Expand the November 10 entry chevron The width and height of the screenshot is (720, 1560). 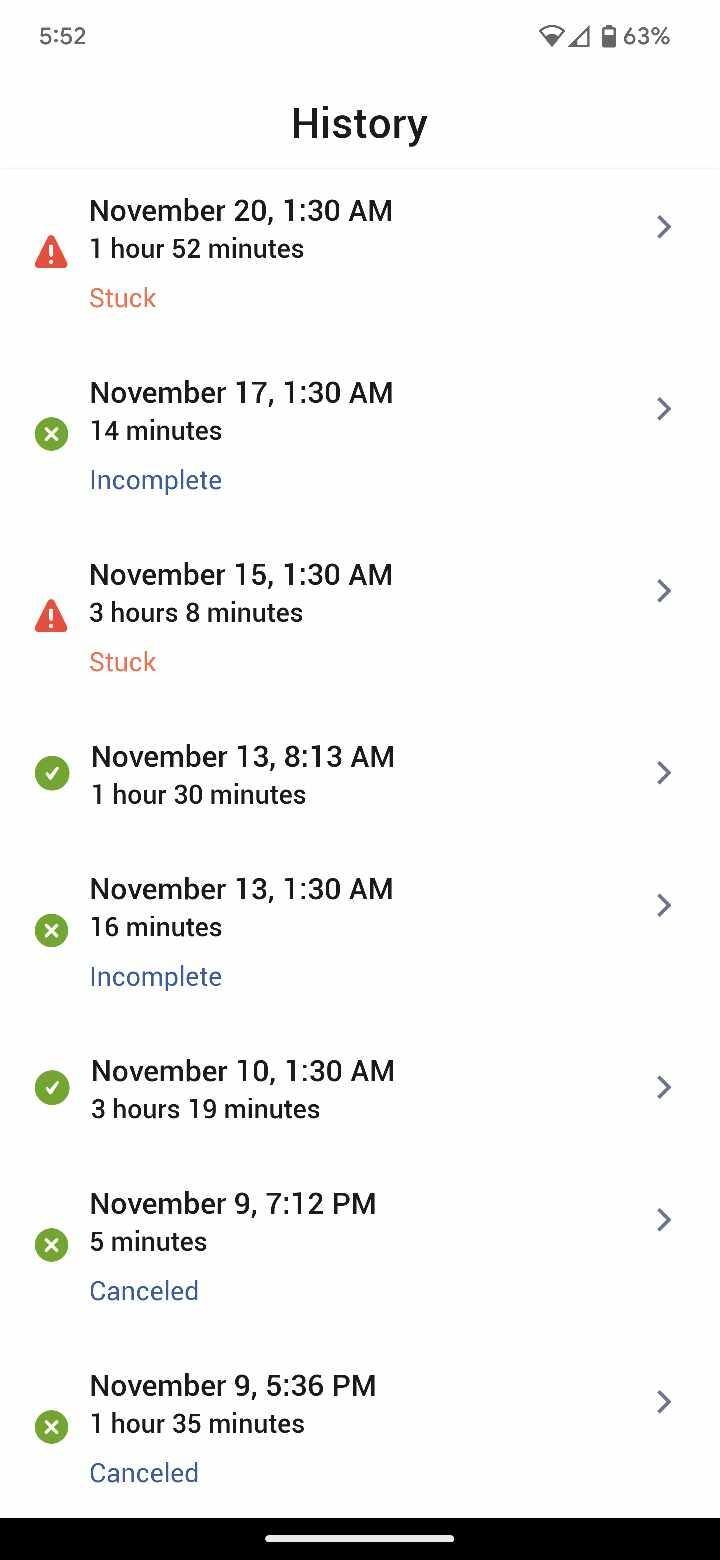(663, 1087)
